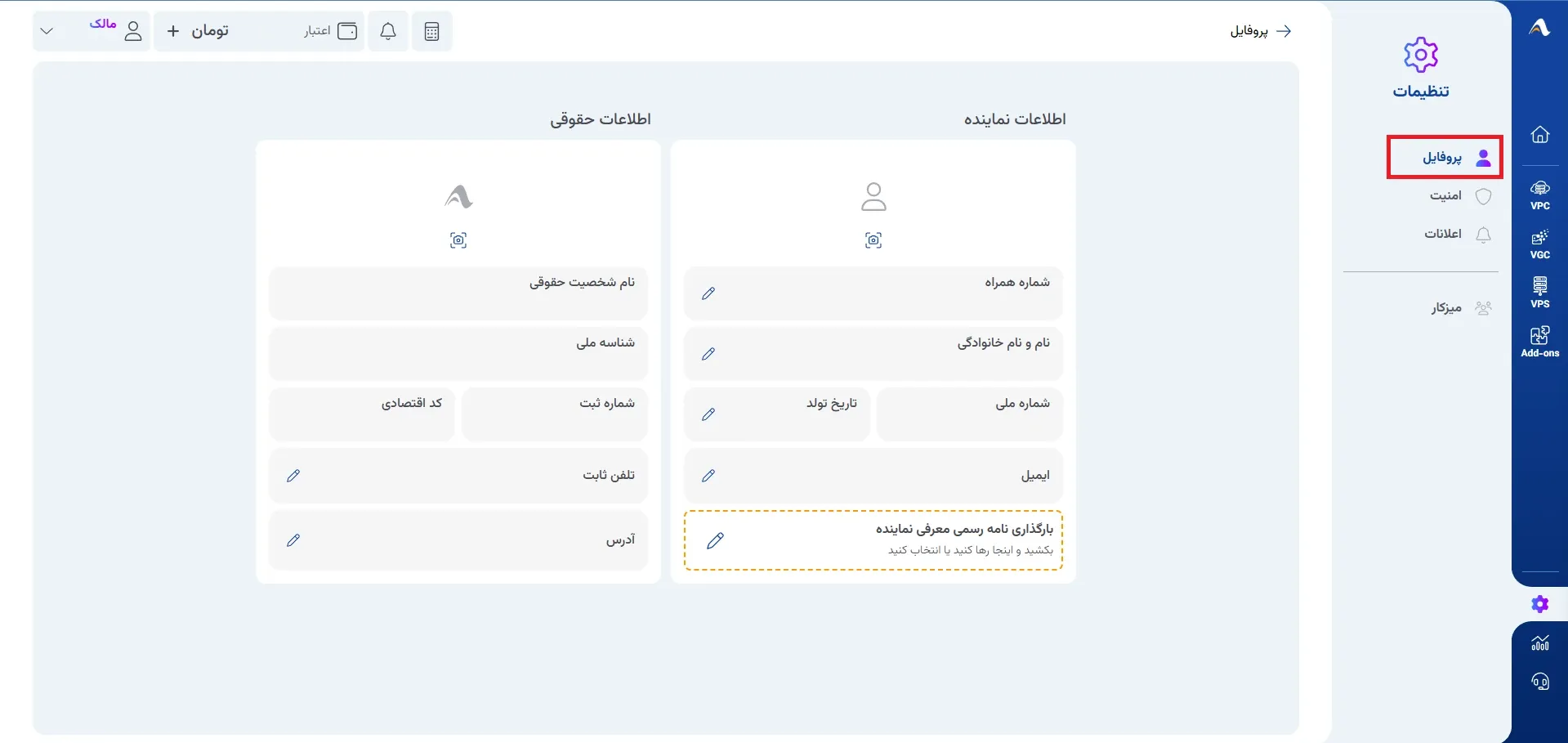Open the usage chart icon in the sidebar
The width and height of the screenshot is (1568, 743).
[x=1539, y=643]
